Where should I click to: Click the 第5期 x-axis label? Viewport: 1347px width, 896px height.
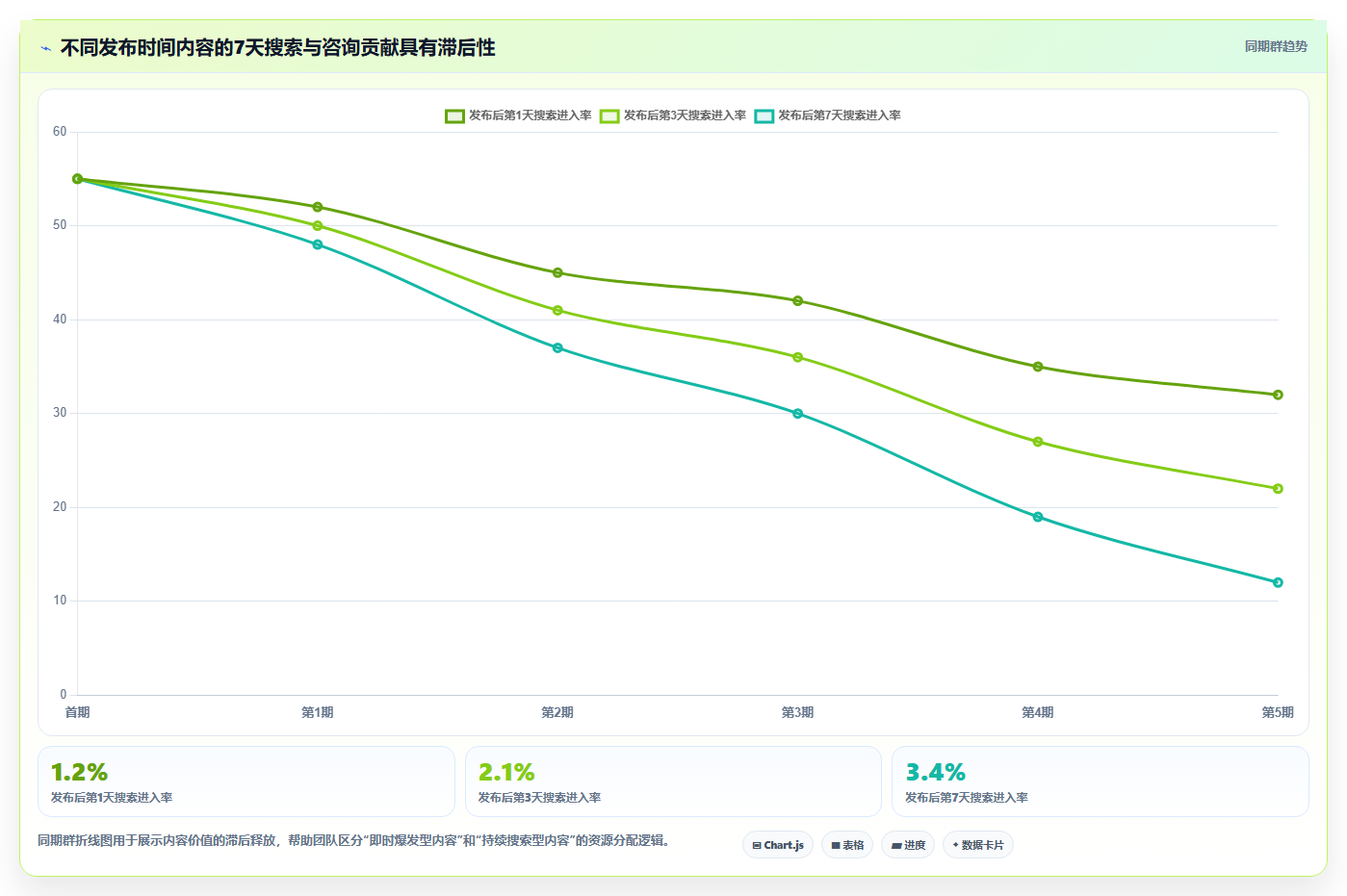coord(1278,712)
